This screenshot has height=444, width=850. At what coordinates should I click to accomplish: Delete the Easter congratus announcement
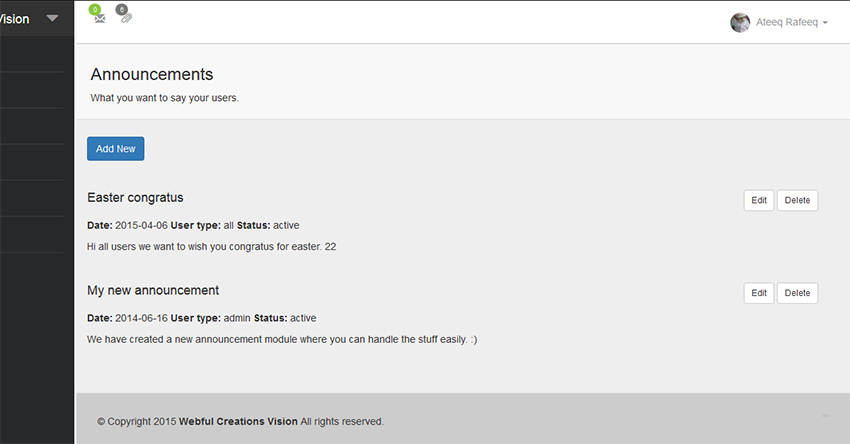(797, 200)
